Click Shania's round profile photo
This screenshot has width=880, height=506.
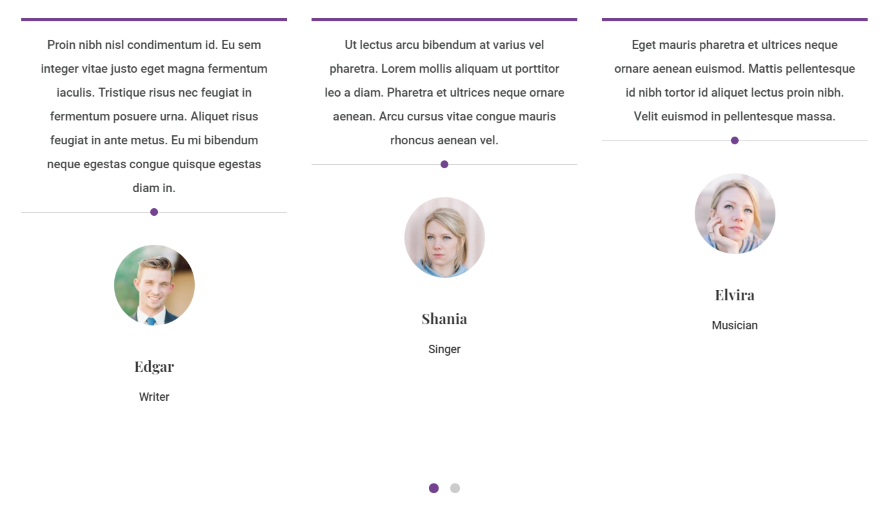tap(444, 237)
